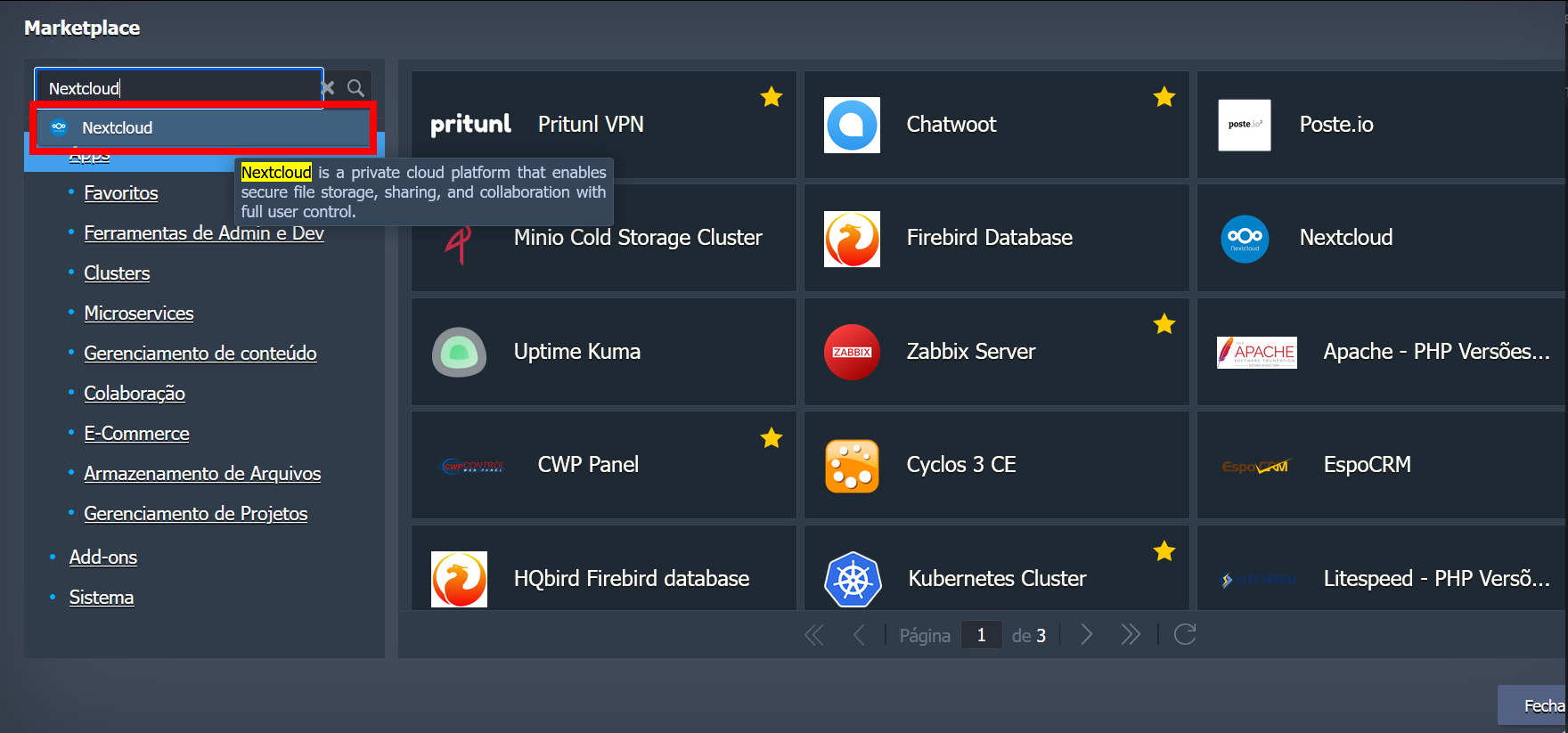This screenshot has height=733, width=1568.
Task: Toggle favorite star on Zabbix Server
Action: (1164, 323)
